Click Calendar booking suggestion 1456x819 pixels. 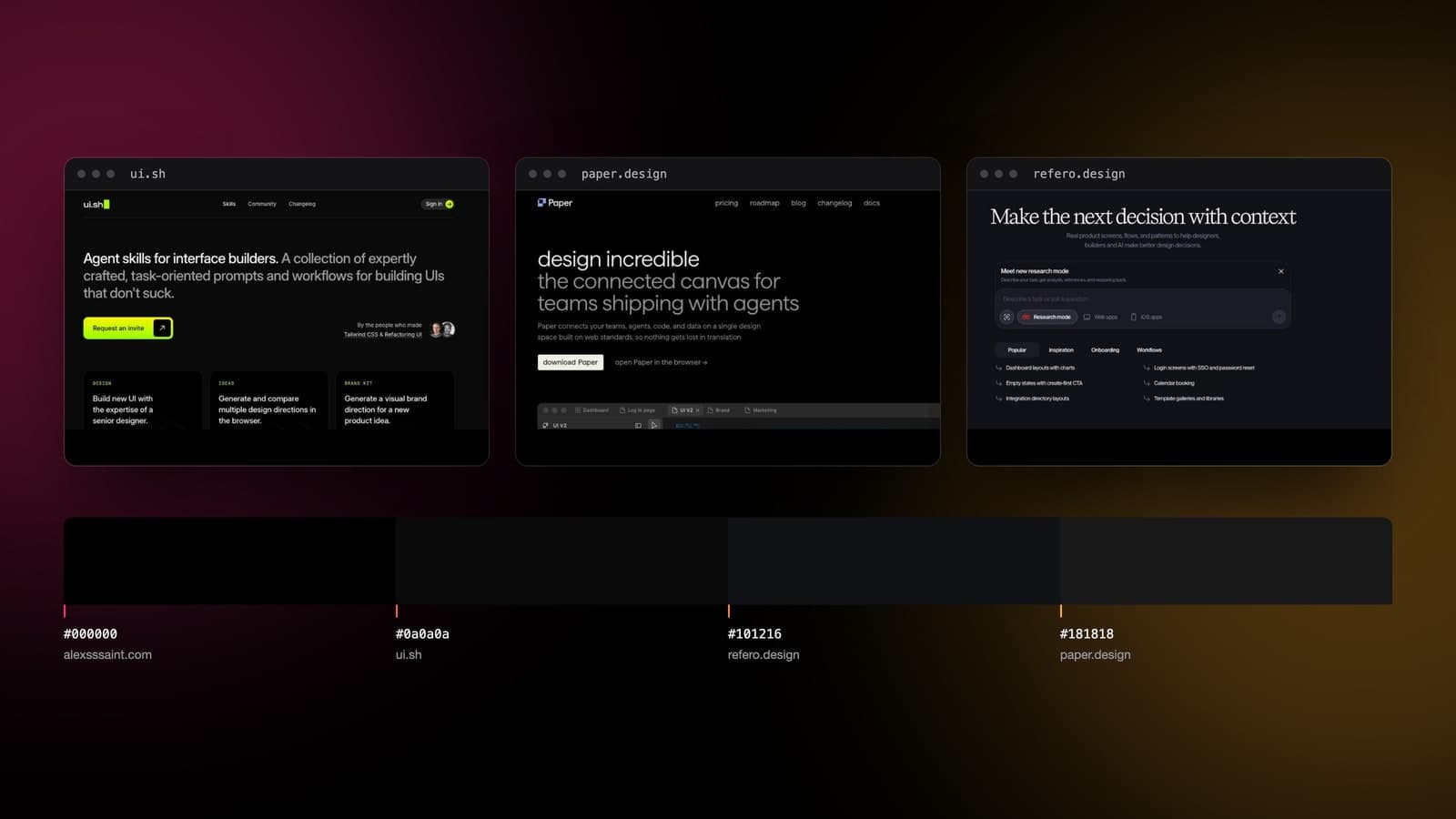click(1169, 383)
